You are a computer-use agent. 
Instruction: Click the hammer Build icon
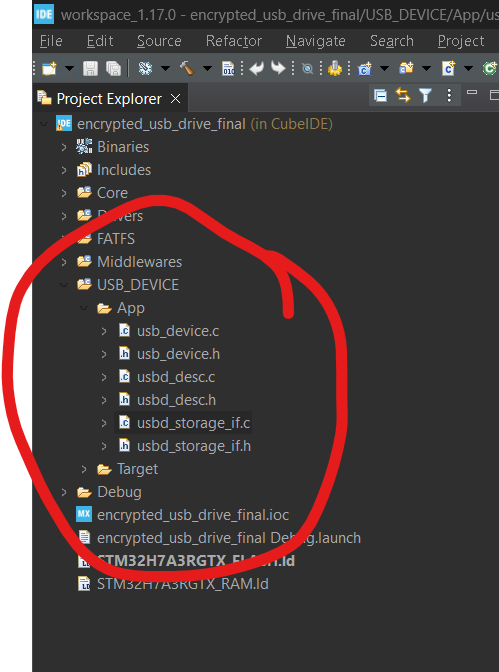point(187,68)
